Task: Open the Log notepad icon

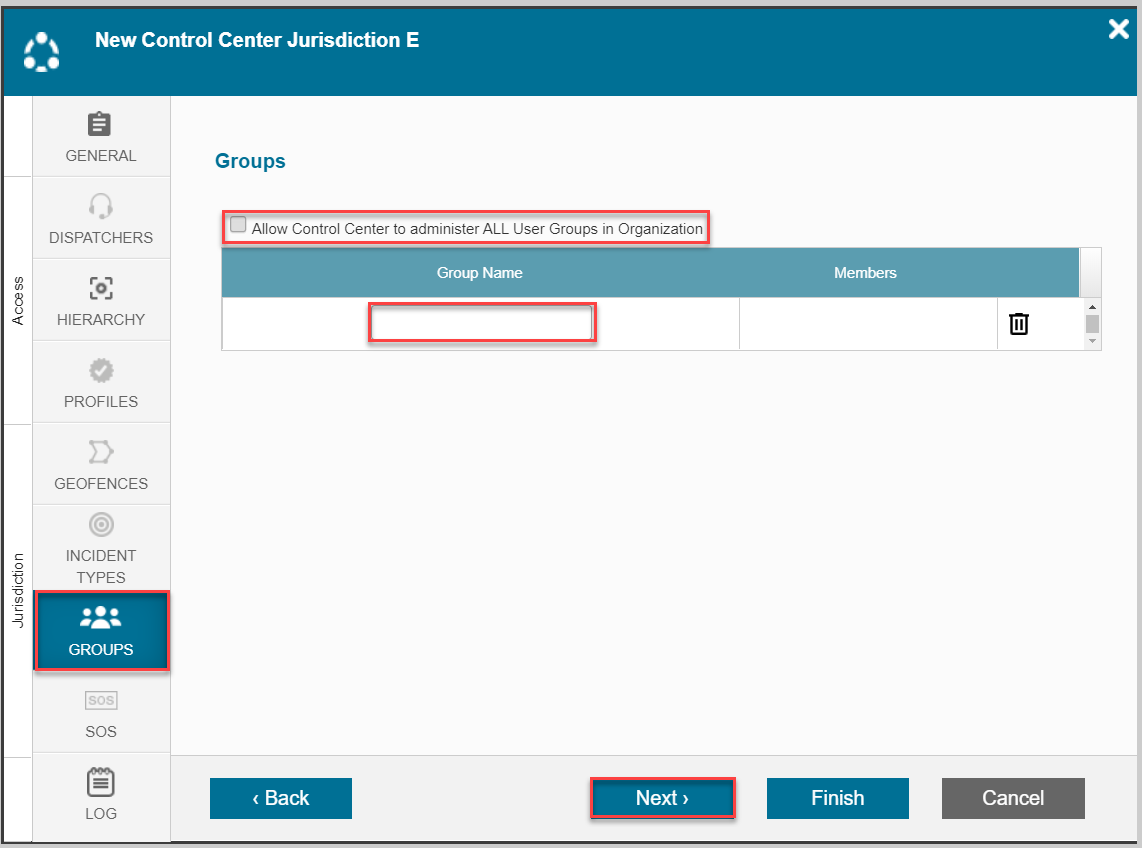Action: [100, 782]
